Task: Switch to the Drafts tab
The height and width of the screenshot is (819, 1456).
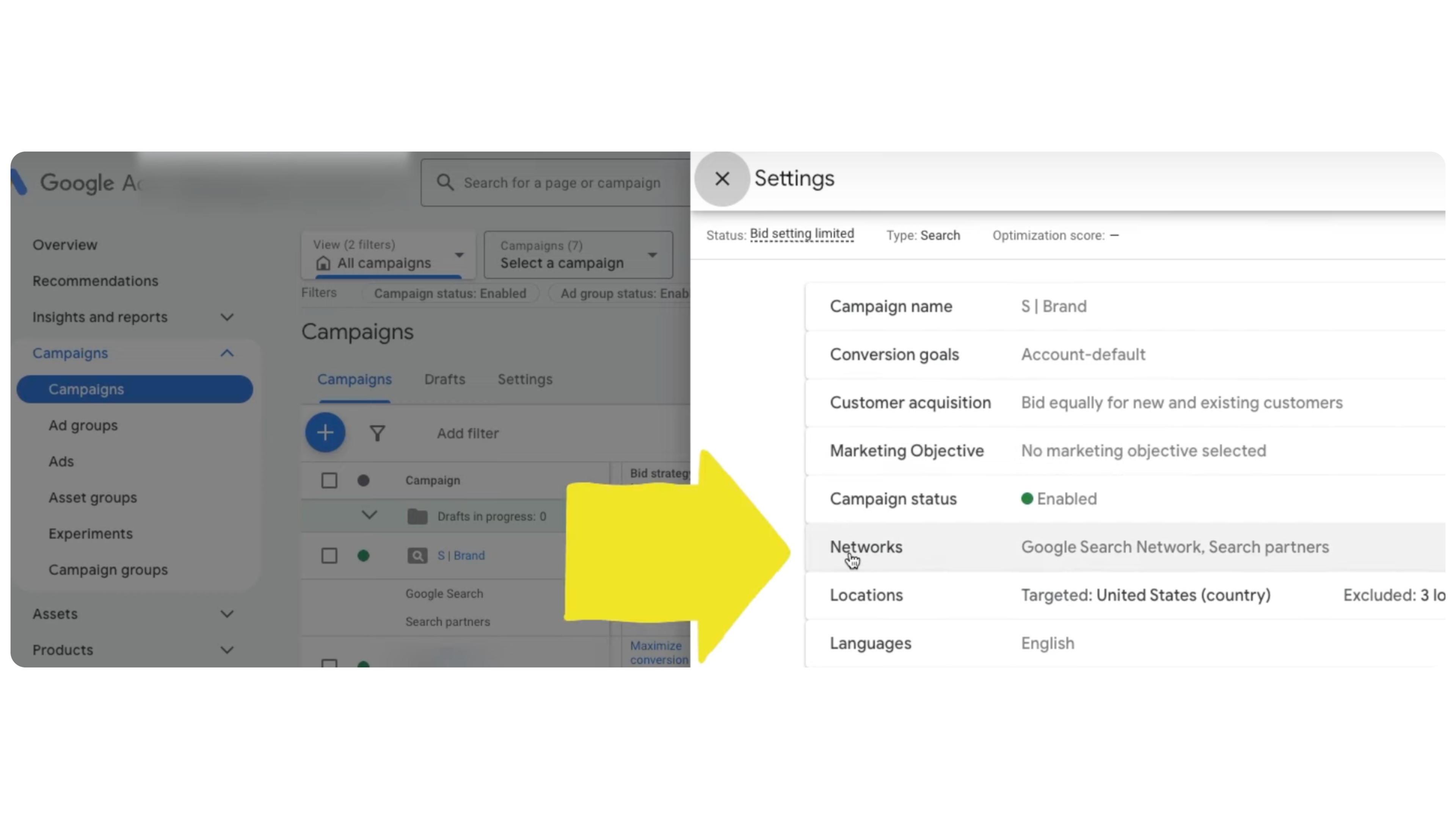Action: click(444, 379)
